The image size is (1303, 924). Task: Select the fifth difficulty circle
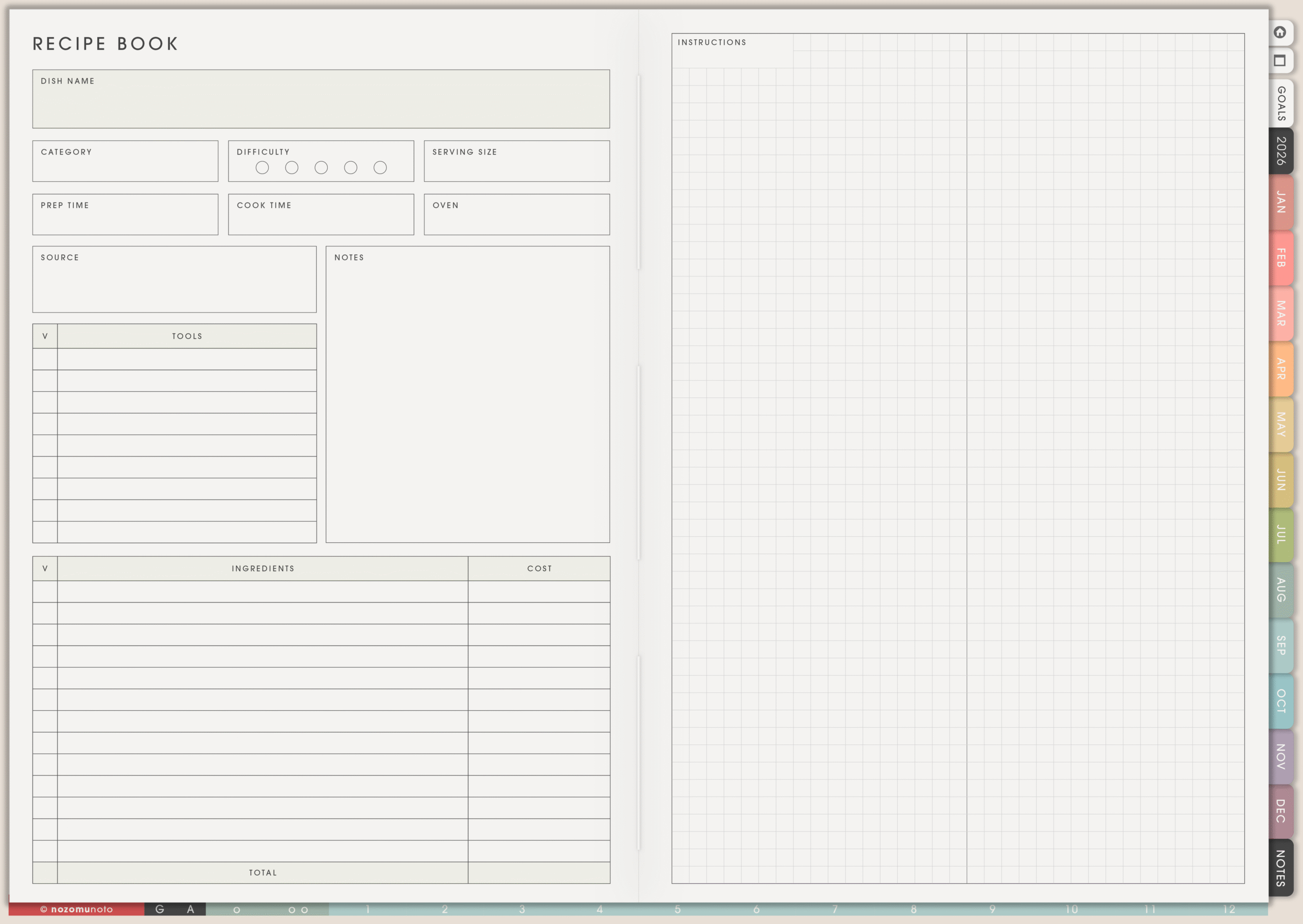pos(380,167)
